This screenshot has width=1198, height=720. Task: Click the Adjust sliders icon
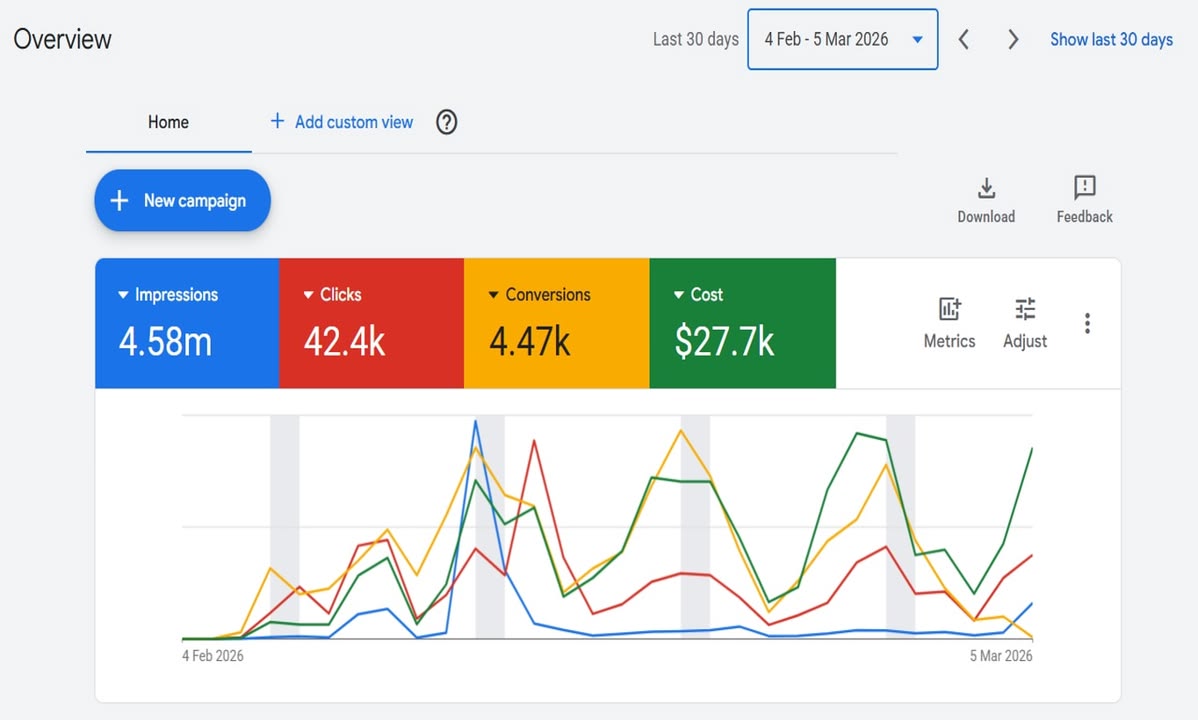tap(1025, 309)
